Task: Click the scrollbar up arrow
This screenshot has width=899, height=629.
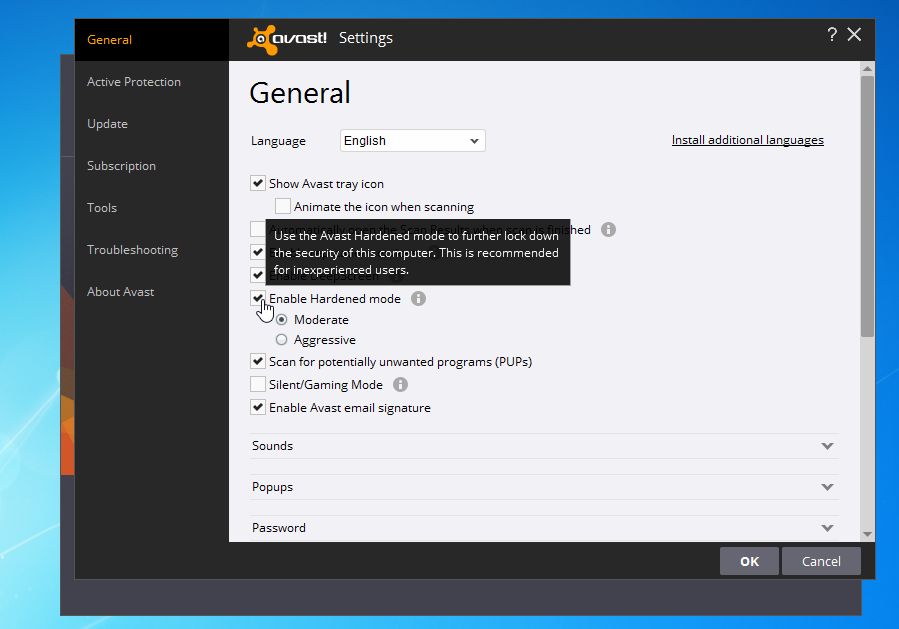Action: (x=867, y=68)
